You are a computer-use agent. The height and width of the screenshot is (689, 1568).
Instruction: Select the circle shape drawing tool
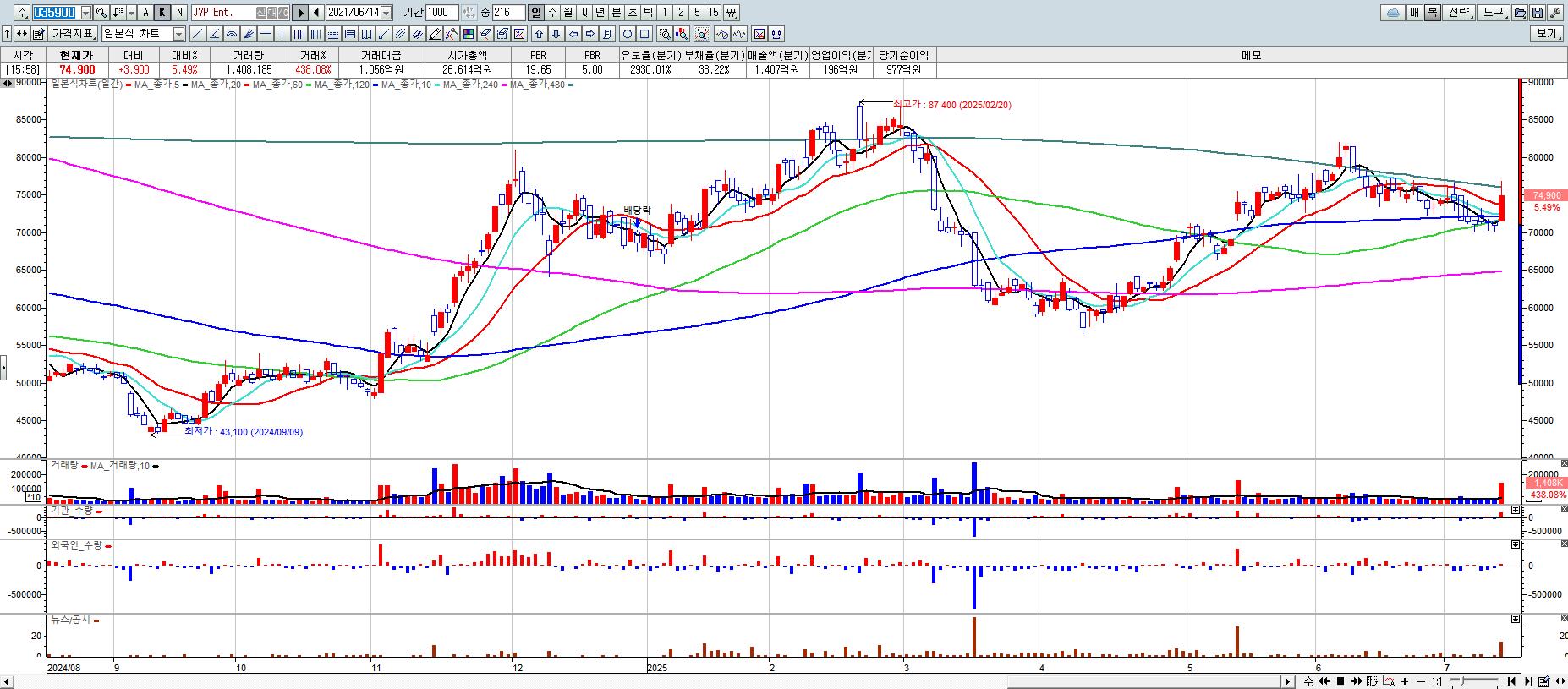(628, 34)
